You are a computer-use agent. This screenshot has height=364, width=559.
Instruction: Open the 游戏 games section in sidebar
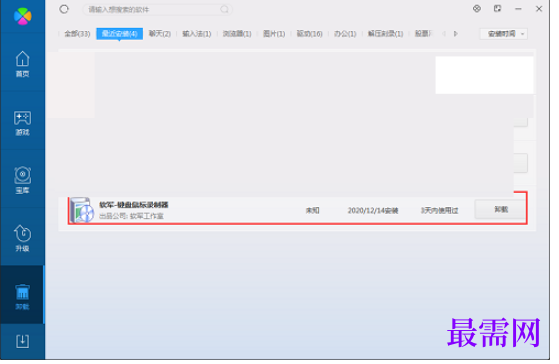pos(22,123)
